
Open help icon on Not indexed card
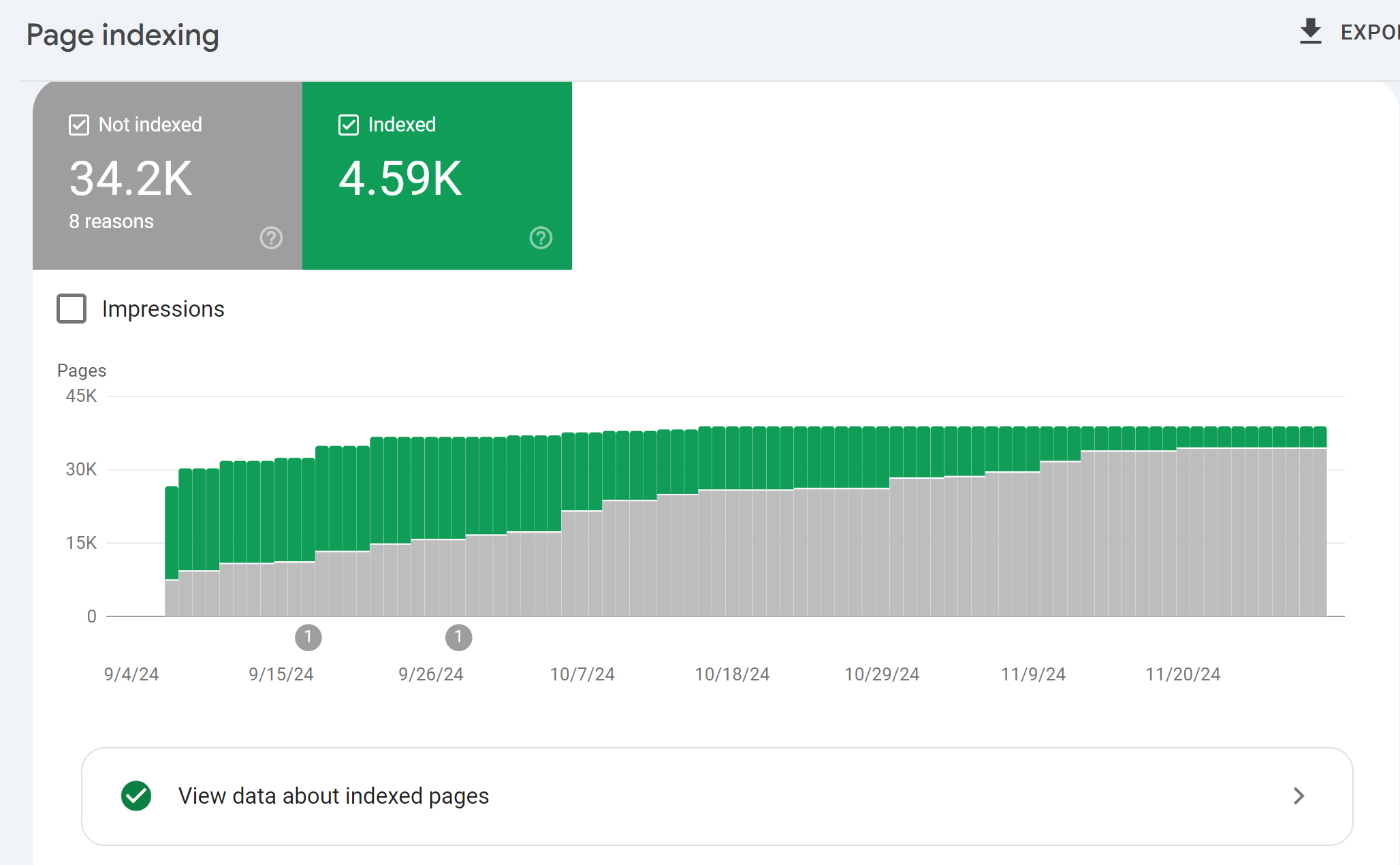[x=271, y=238]
